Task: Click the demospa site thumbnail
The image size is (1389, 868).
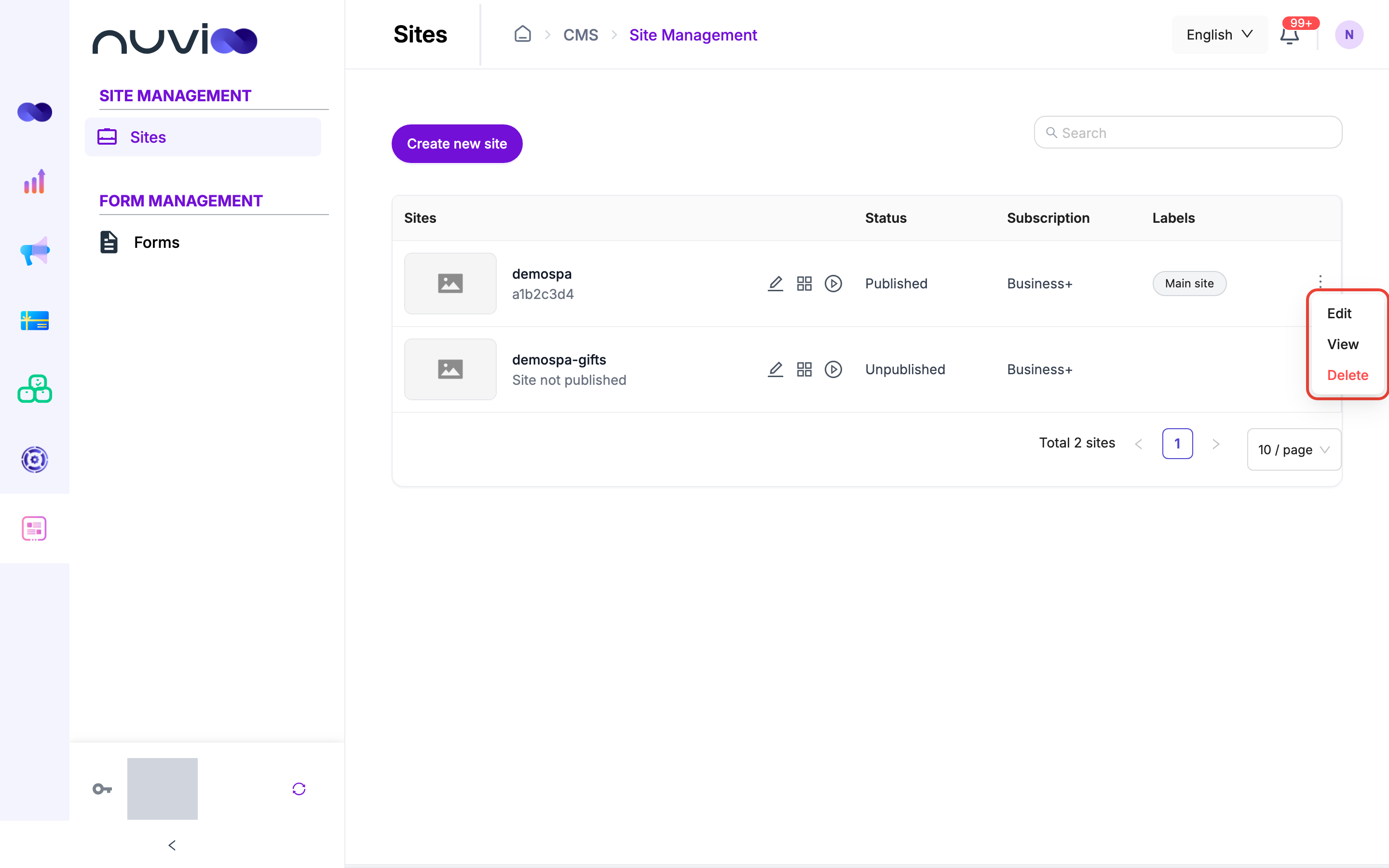Action: point(450,284)
